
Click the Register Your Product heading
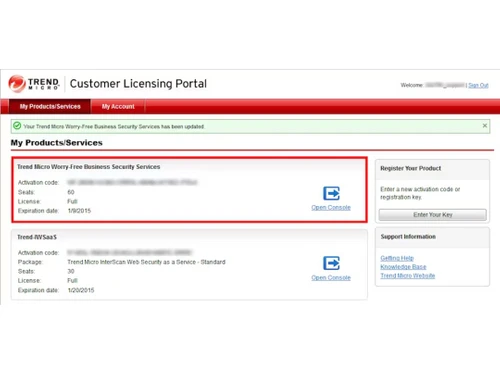point(411,168)
